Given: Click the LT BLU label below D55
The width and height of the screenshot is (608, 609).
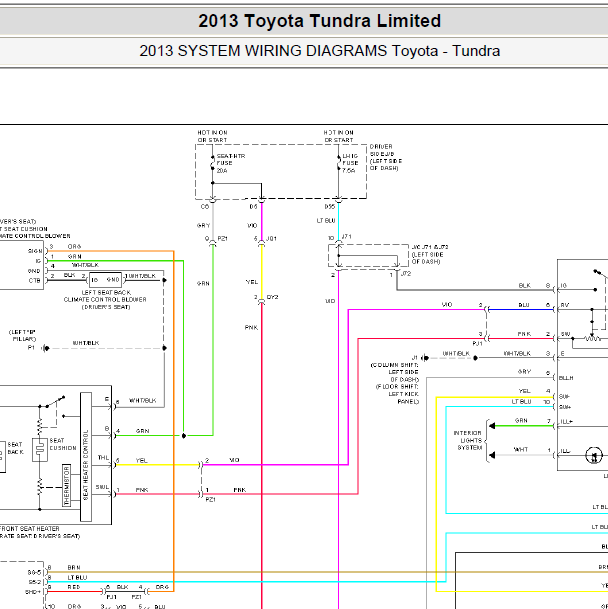Looking at the screenshot, I should coord(326,221).
